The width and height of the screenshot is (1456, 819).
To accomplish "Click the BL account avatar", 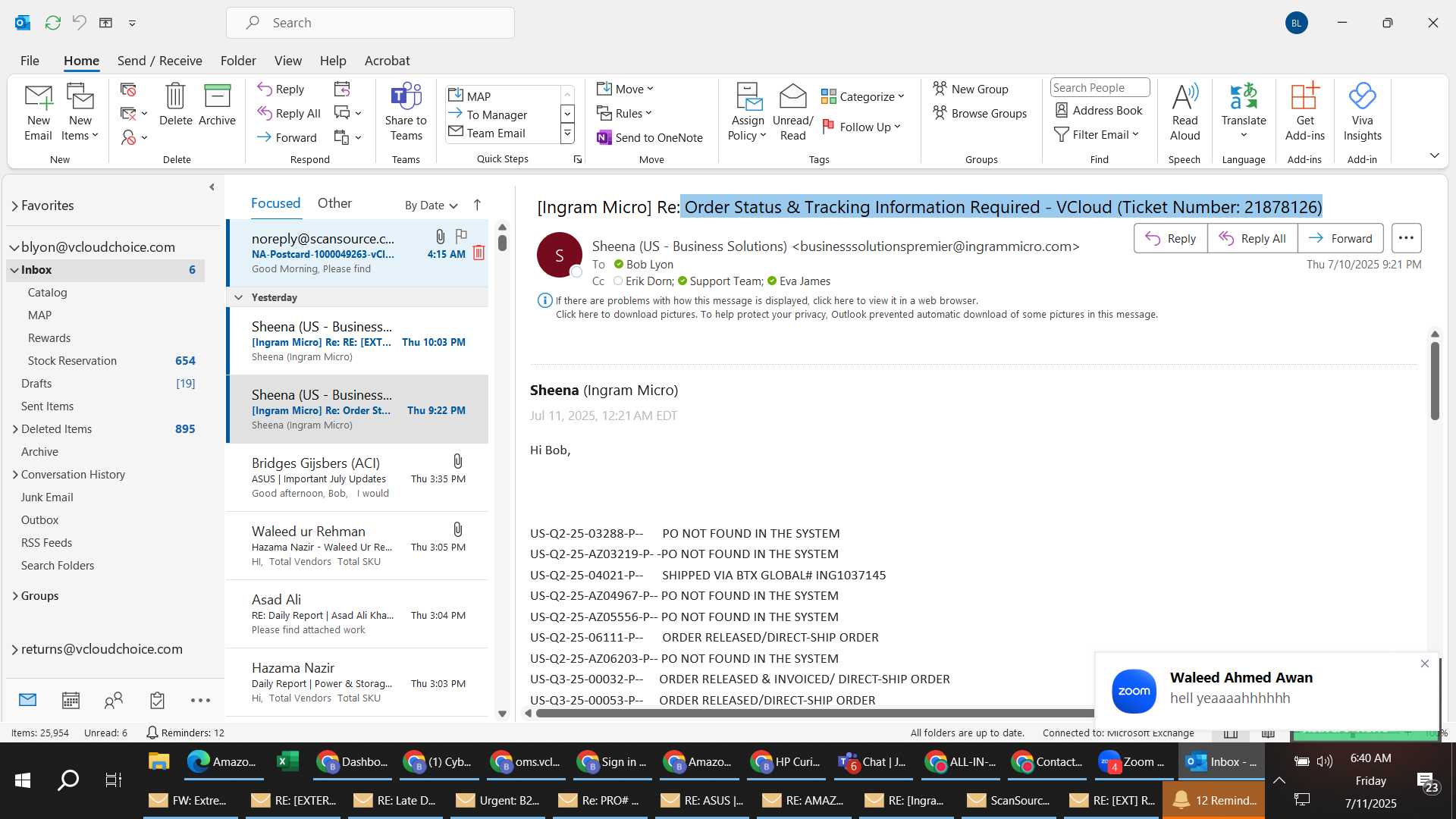I will coord(1296,23).
